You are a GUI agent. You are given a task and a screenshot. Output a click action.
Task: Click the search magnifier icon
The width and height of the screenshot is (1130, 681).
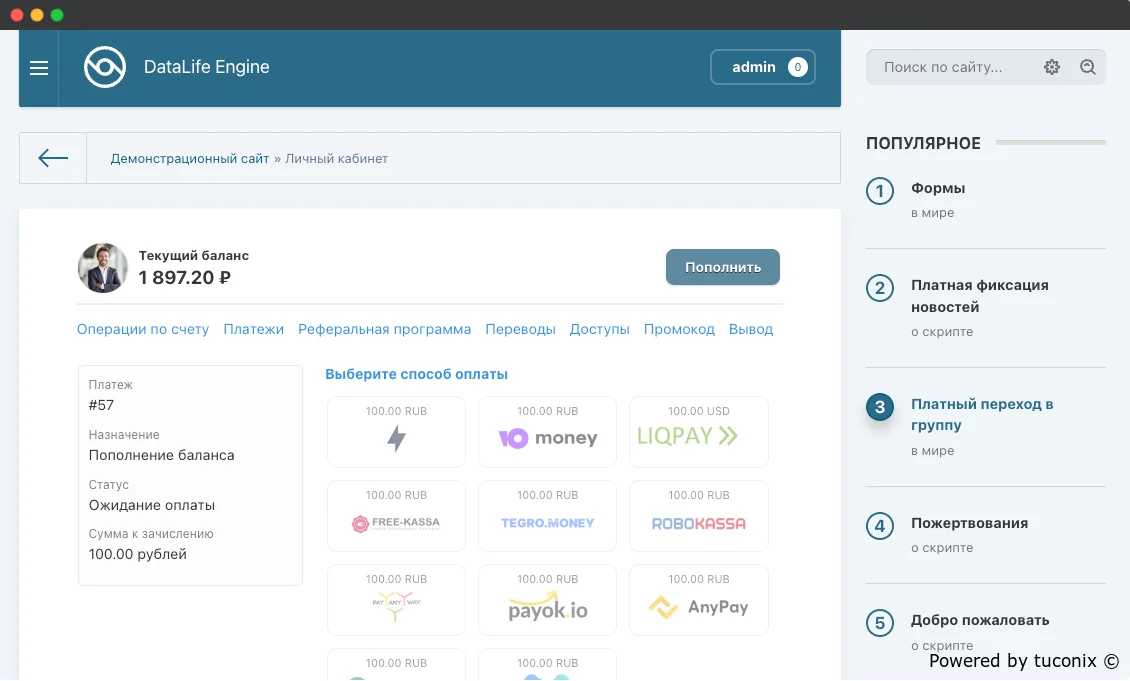[x=1087, y=67]
